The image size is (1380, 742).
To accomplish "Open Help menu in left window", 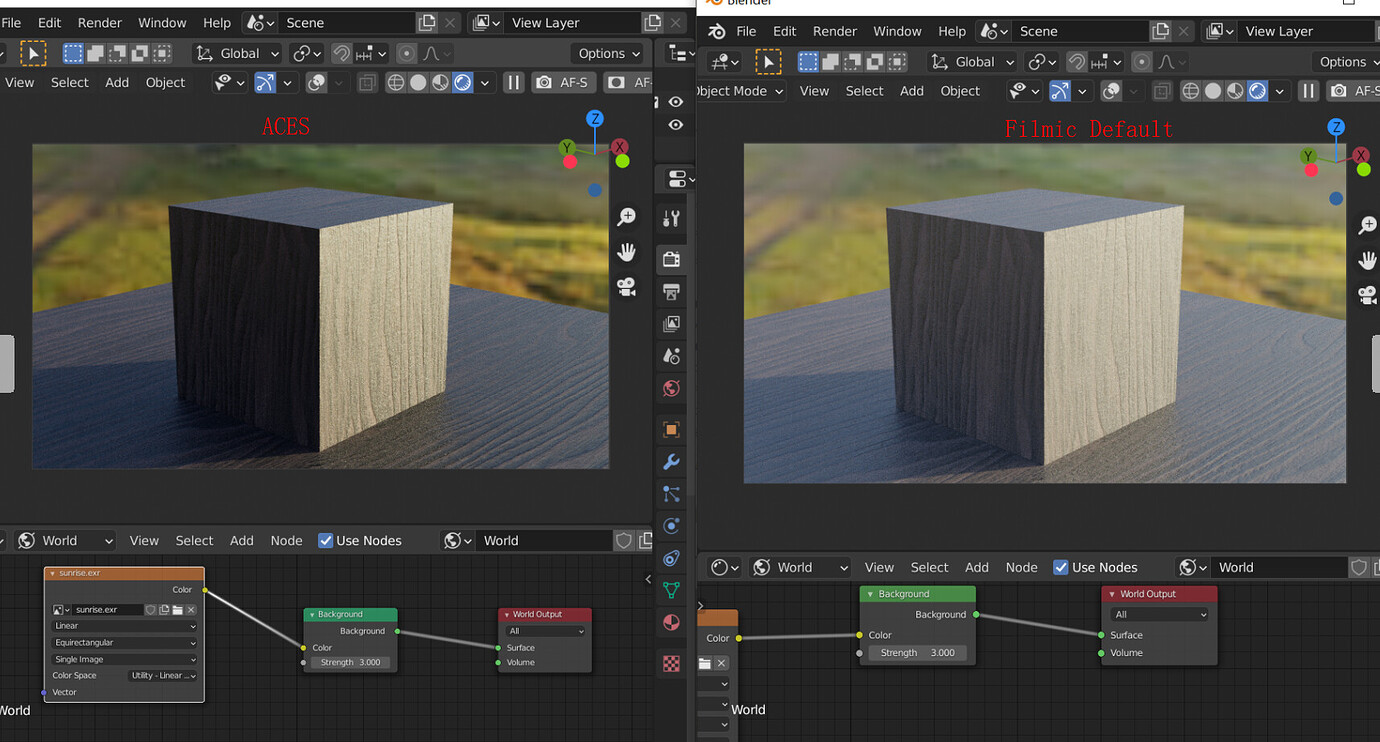I will click(x=217, y=22).
